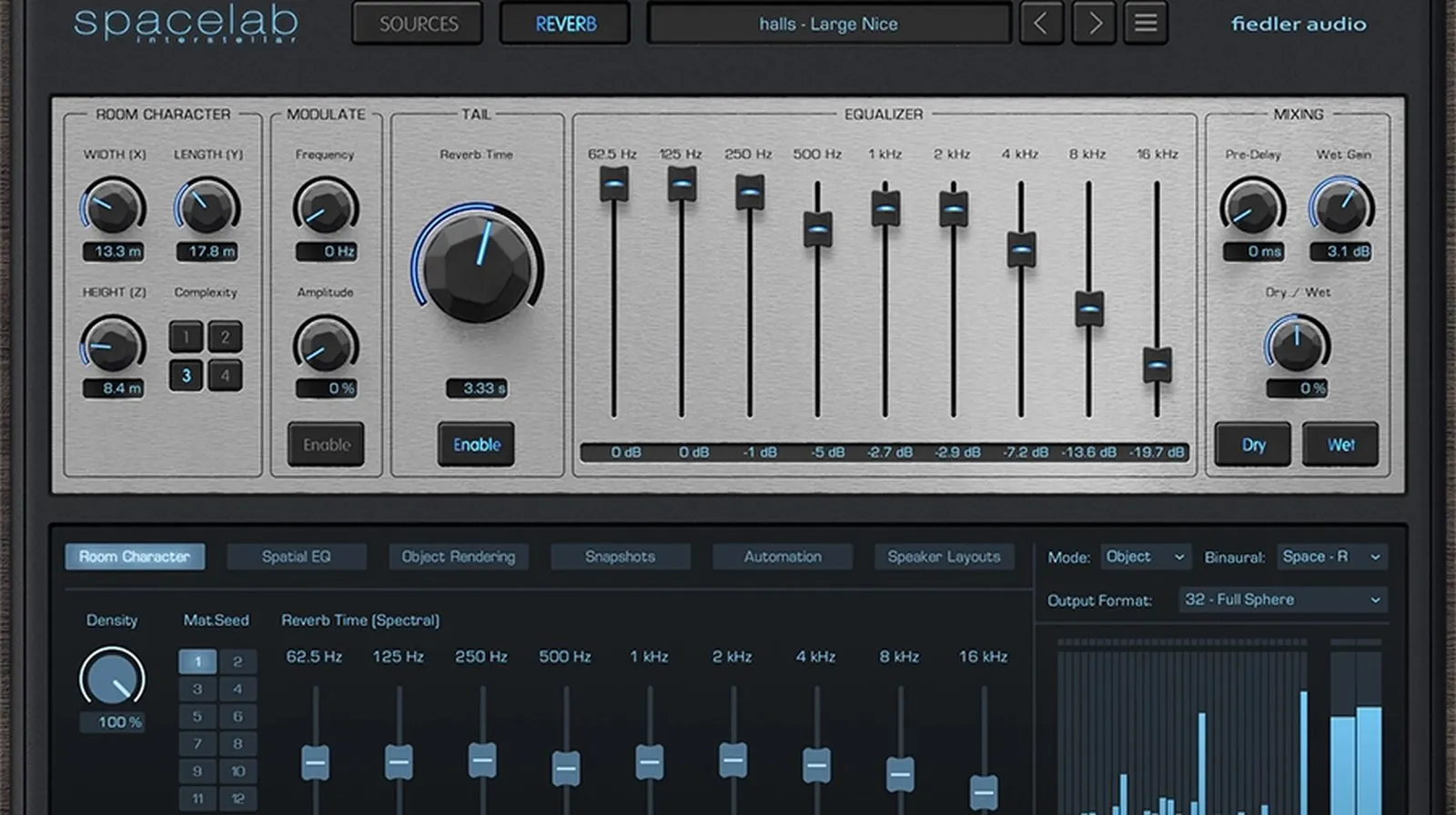Open the Speaker Layouts tab
The image size is (1456, 815).
pyautogui.click(x=945, y=557)
